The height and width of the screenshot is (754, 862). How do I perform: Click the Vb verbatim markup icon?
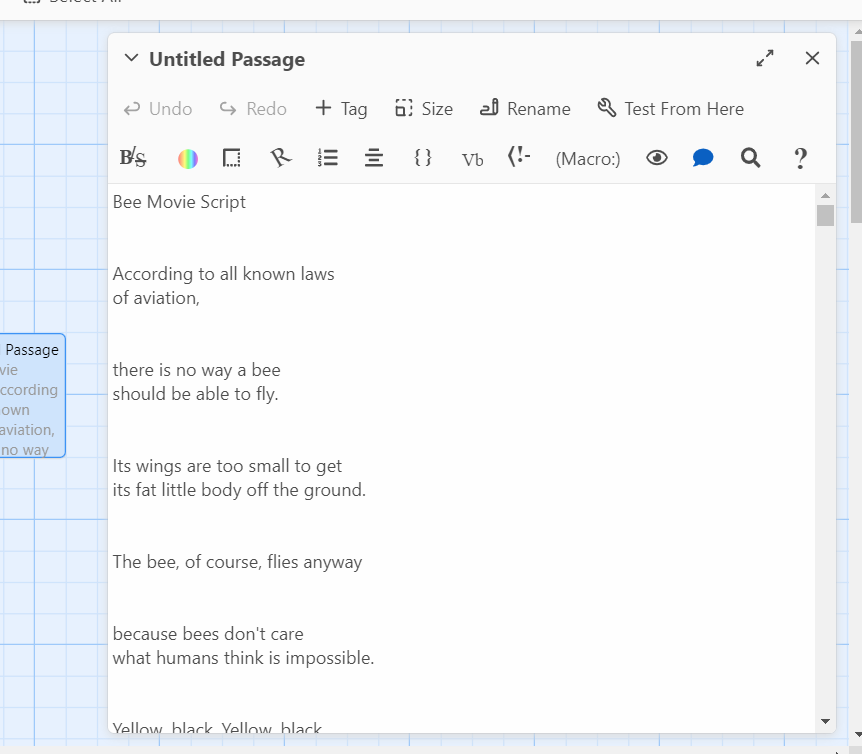point(472,159)
